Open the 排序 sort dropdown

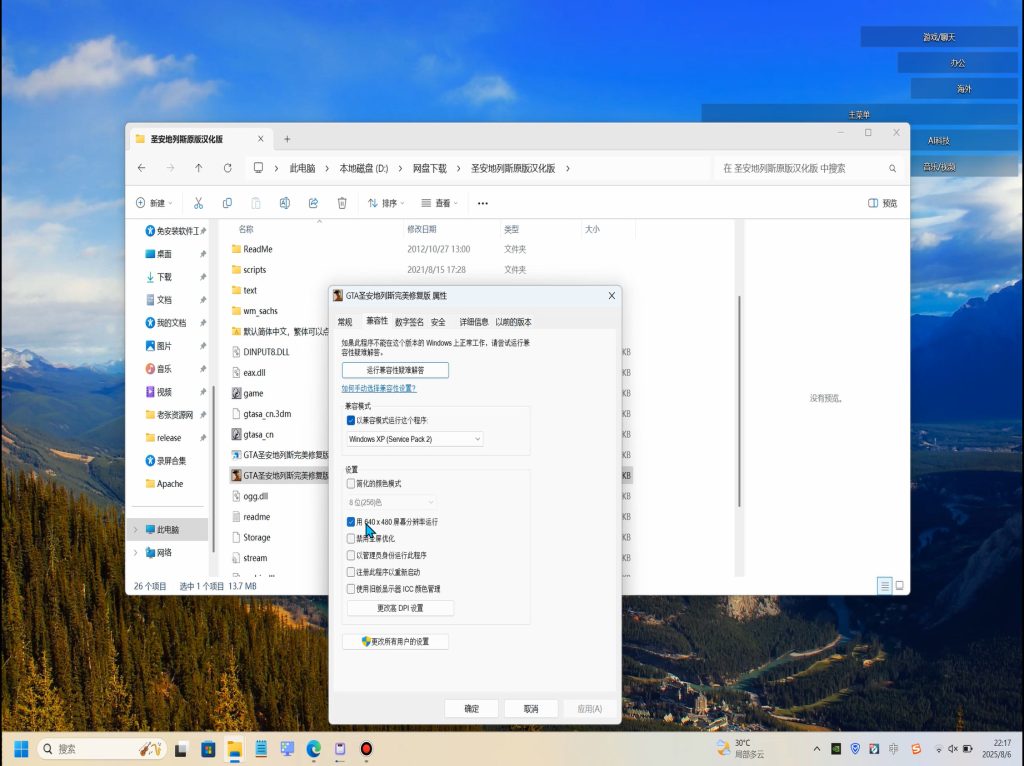[x=386, y=203]
